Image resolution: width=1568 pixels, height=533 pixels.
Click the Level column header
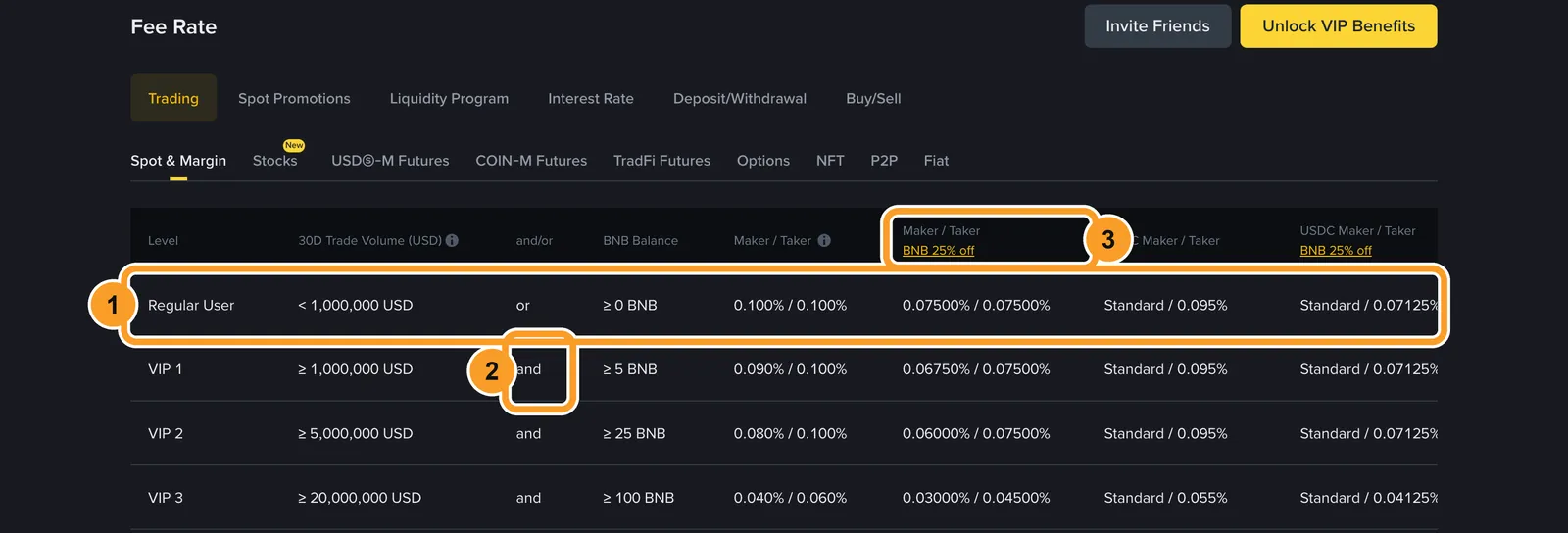[163, 240]
